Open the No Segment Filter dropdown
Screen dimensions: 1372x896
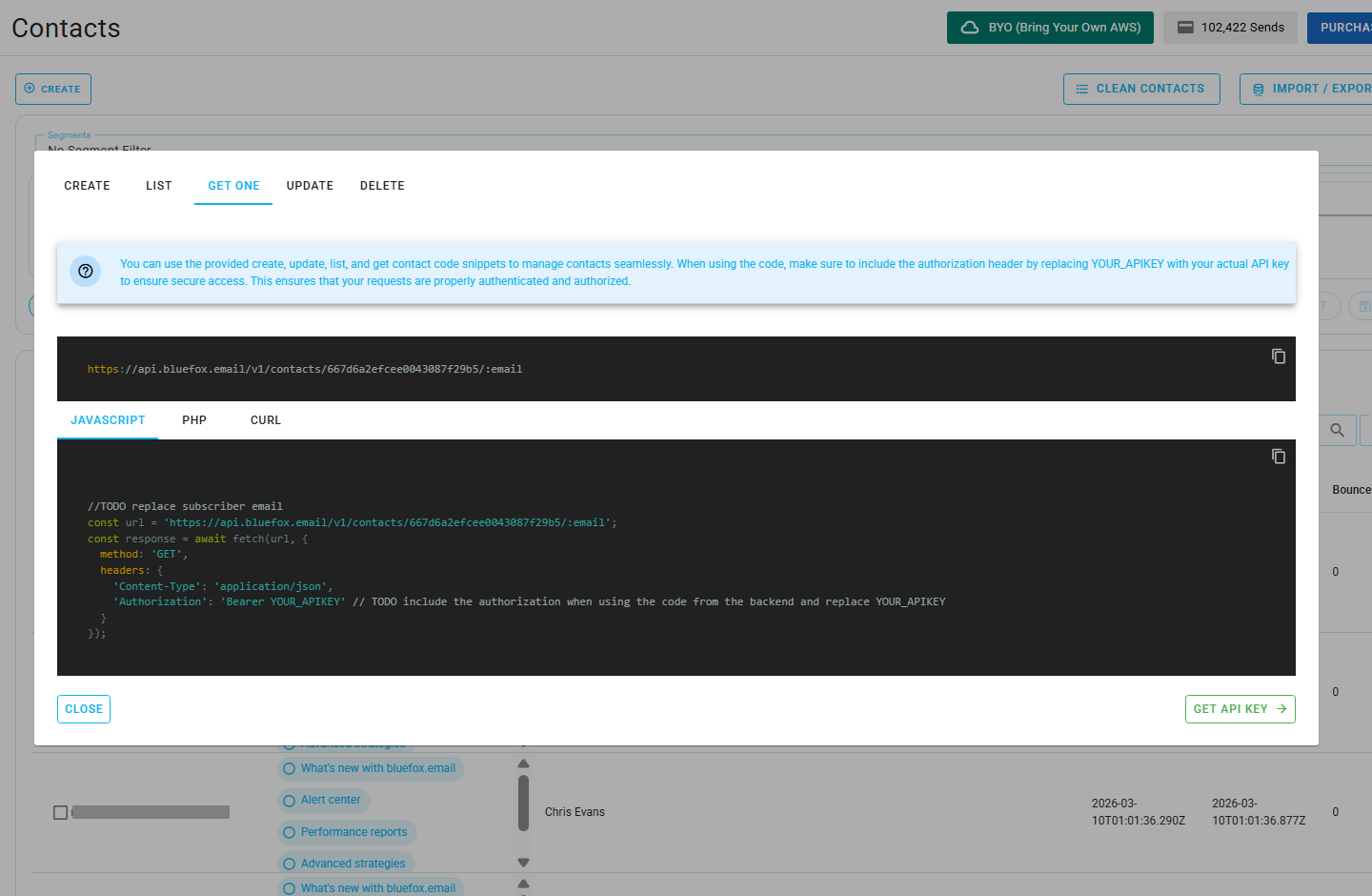99,151
